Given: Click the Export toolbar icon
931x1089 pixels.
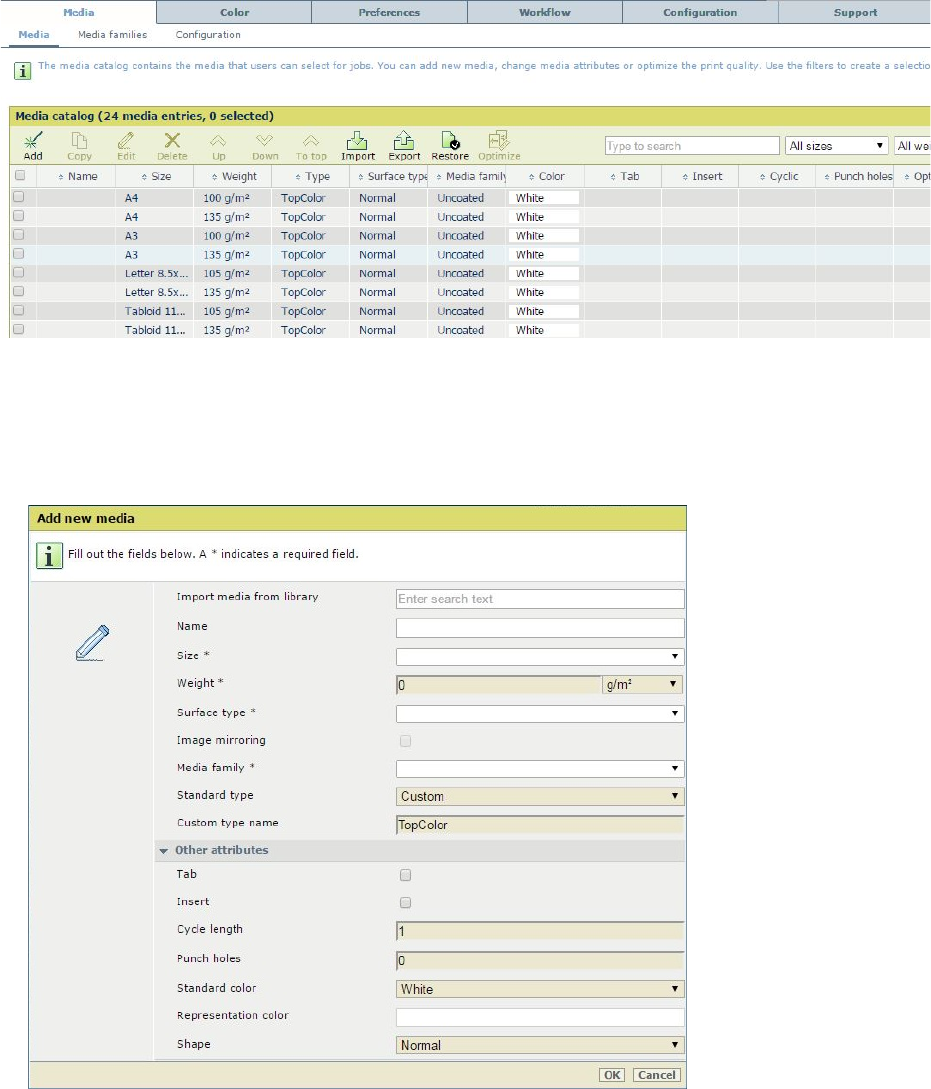Looking at the screenshot, I should point(404,146).
